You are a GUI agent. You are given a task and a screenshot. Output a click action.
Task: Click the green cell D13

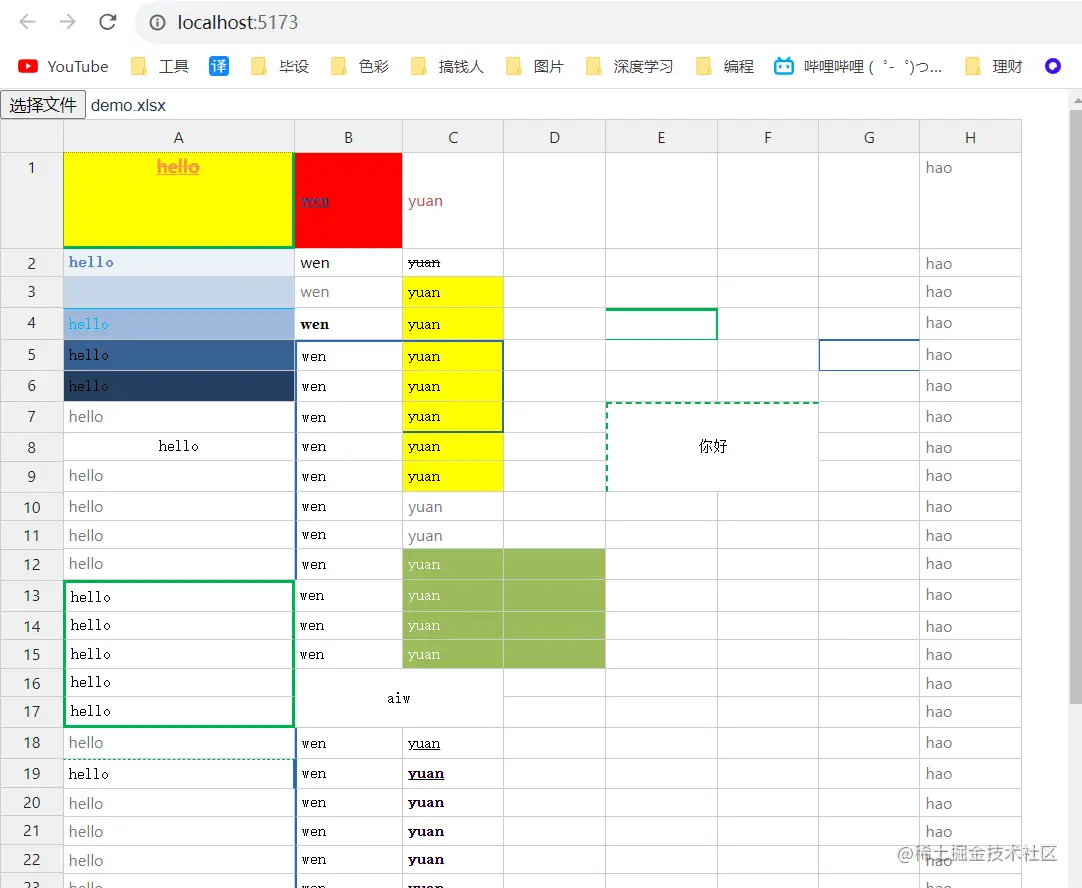[x=554, y=595]
